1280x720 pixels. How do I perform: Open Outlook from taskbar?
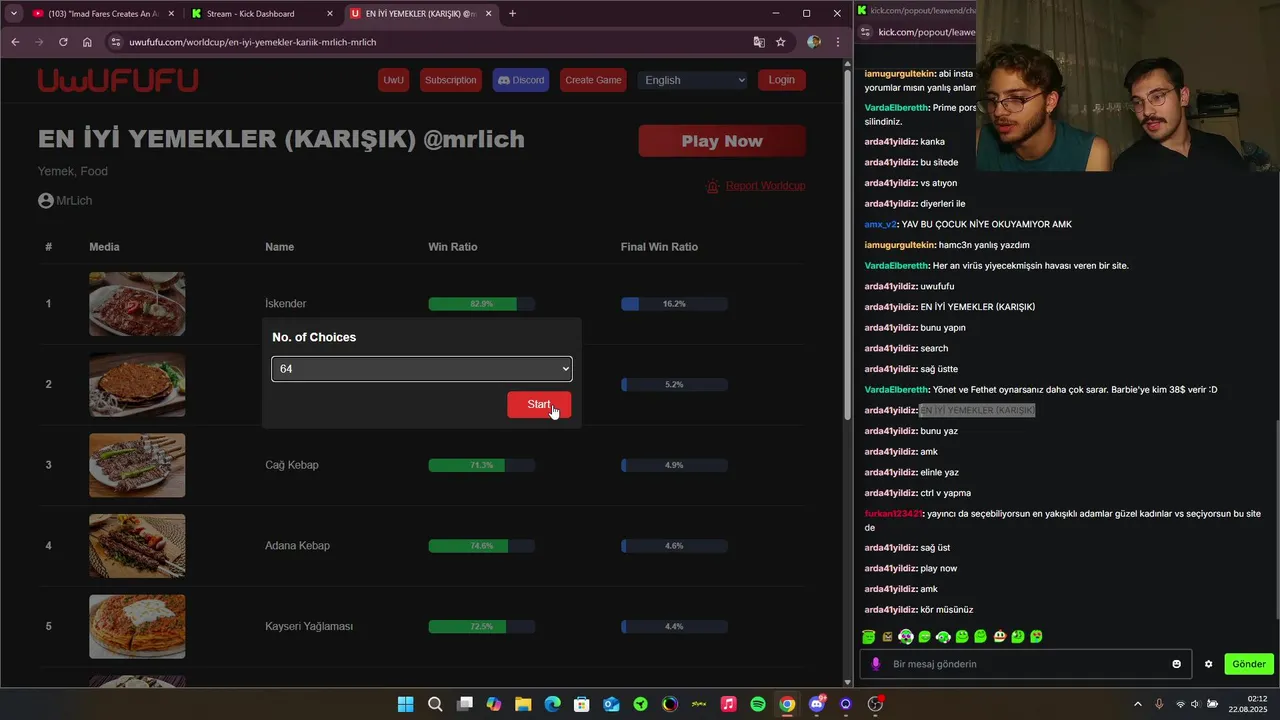point(611,704)
